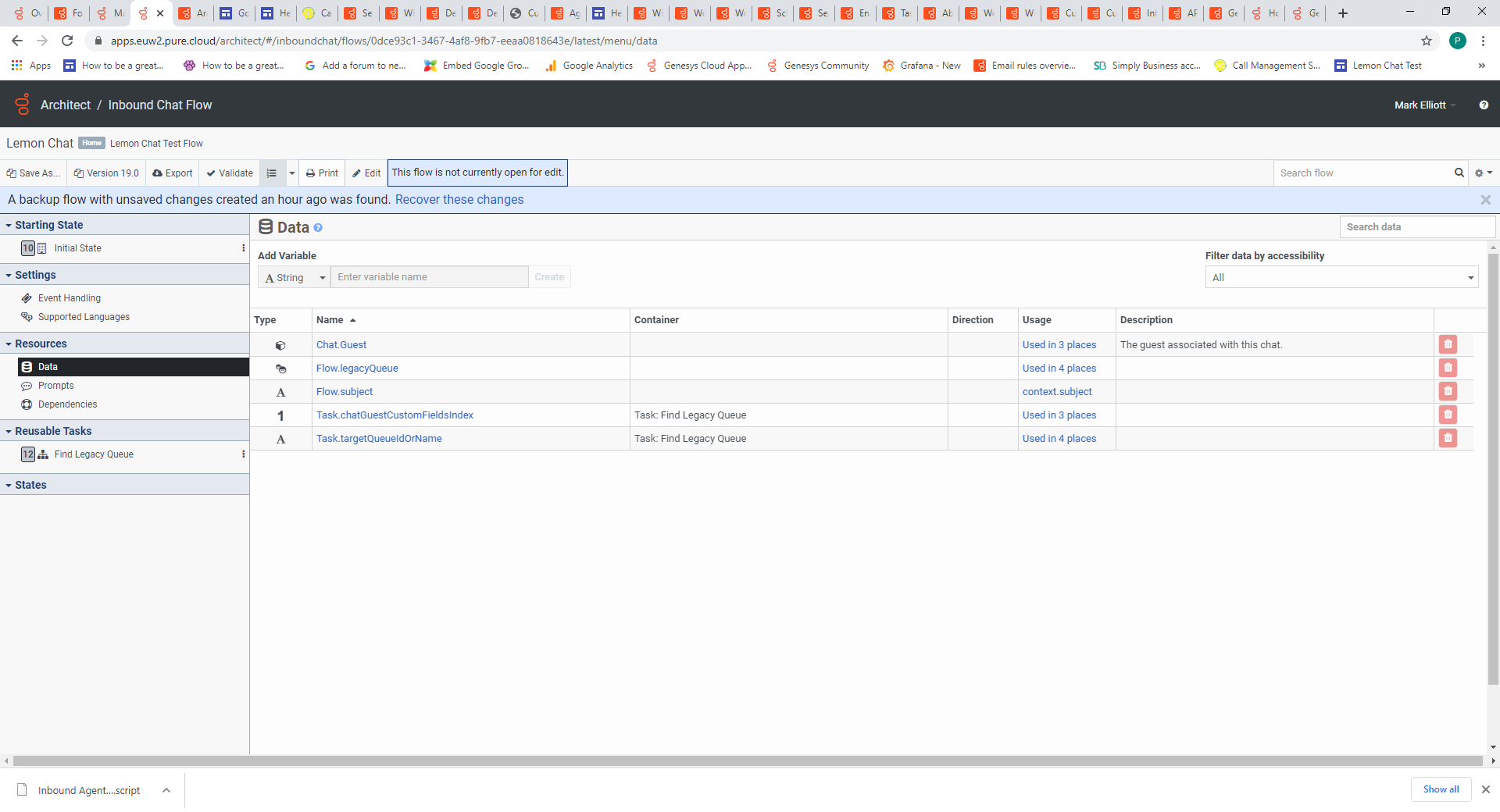Image resolution: width=1500 pixels, height=812 pixels.
Task: Collapse the Starting State section
Action: (x=9, y=225)
